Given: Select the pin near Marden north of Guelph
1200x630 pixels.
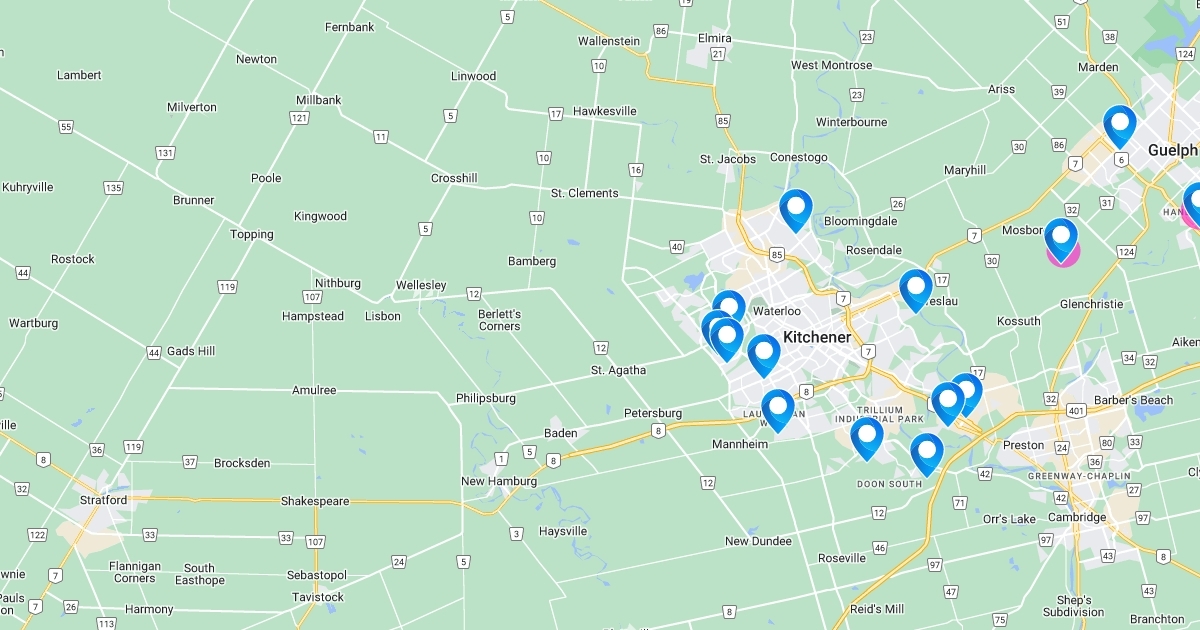Looking at the screenshot, I should tap(1120, 126).
